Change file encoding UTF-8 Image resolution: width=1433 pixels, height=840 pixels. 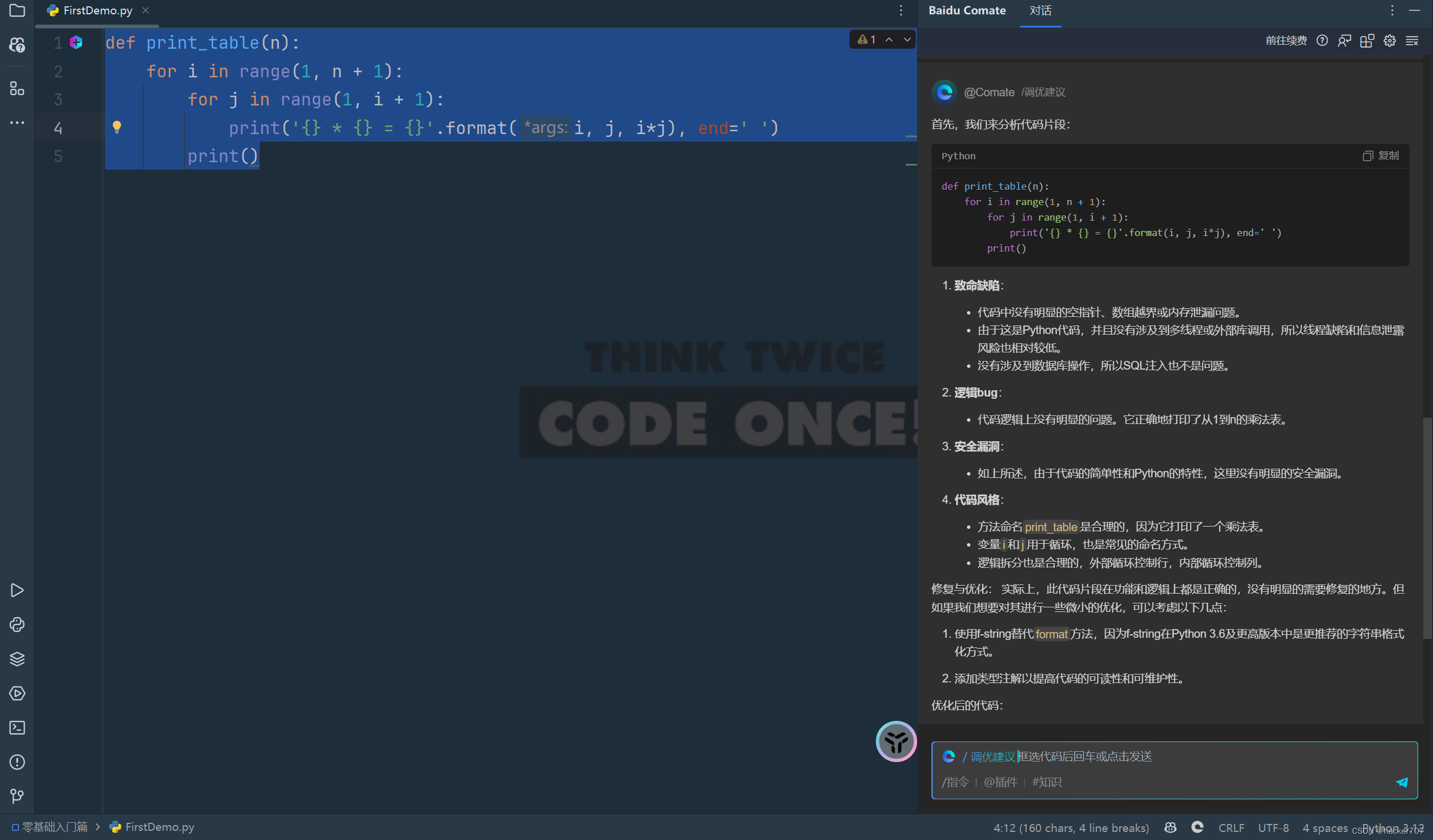click(1273, 828)
